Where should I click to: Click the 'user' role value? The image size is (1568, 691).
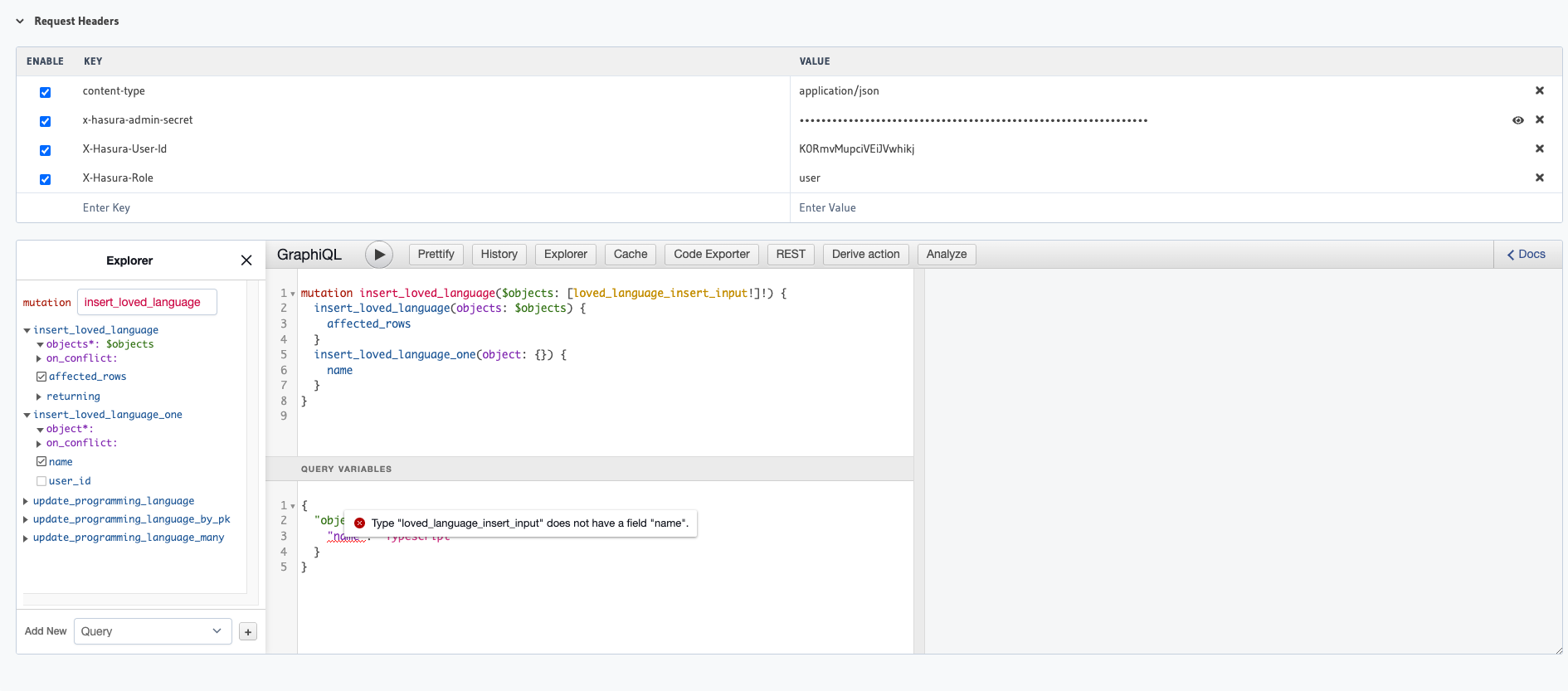click(810, 178)
